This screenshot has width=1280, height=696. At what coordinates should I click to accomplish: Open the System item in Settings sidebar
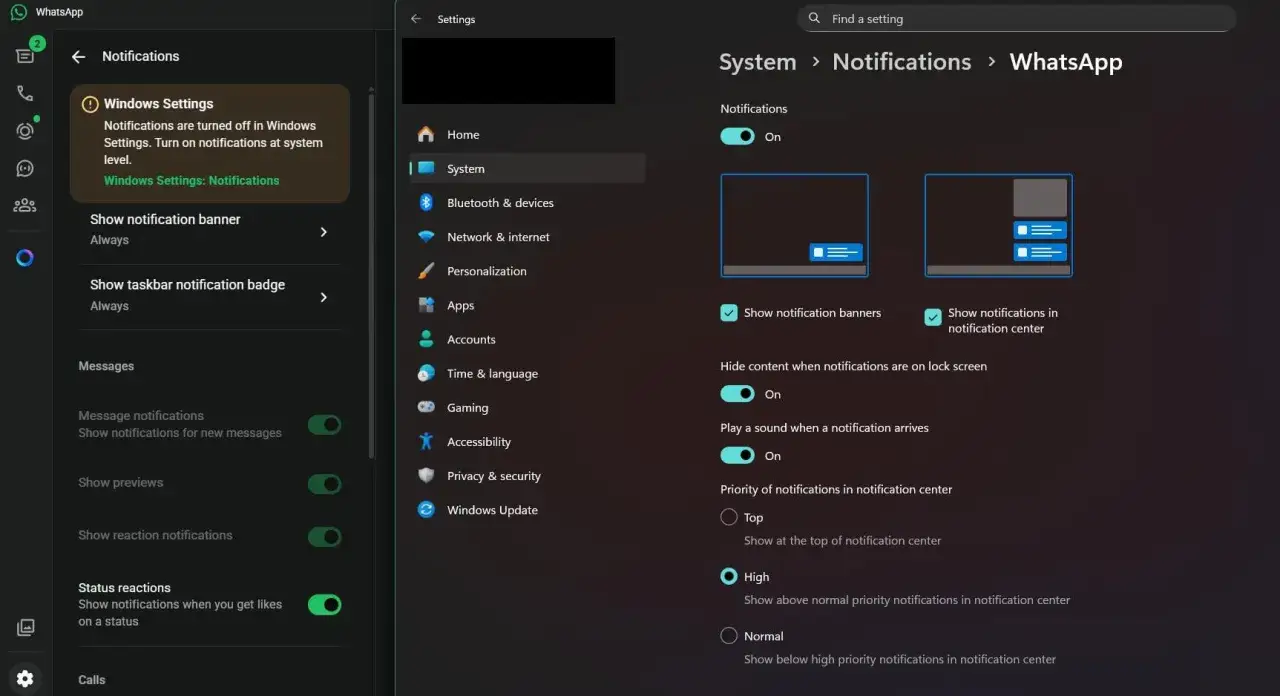pos(527,168)
